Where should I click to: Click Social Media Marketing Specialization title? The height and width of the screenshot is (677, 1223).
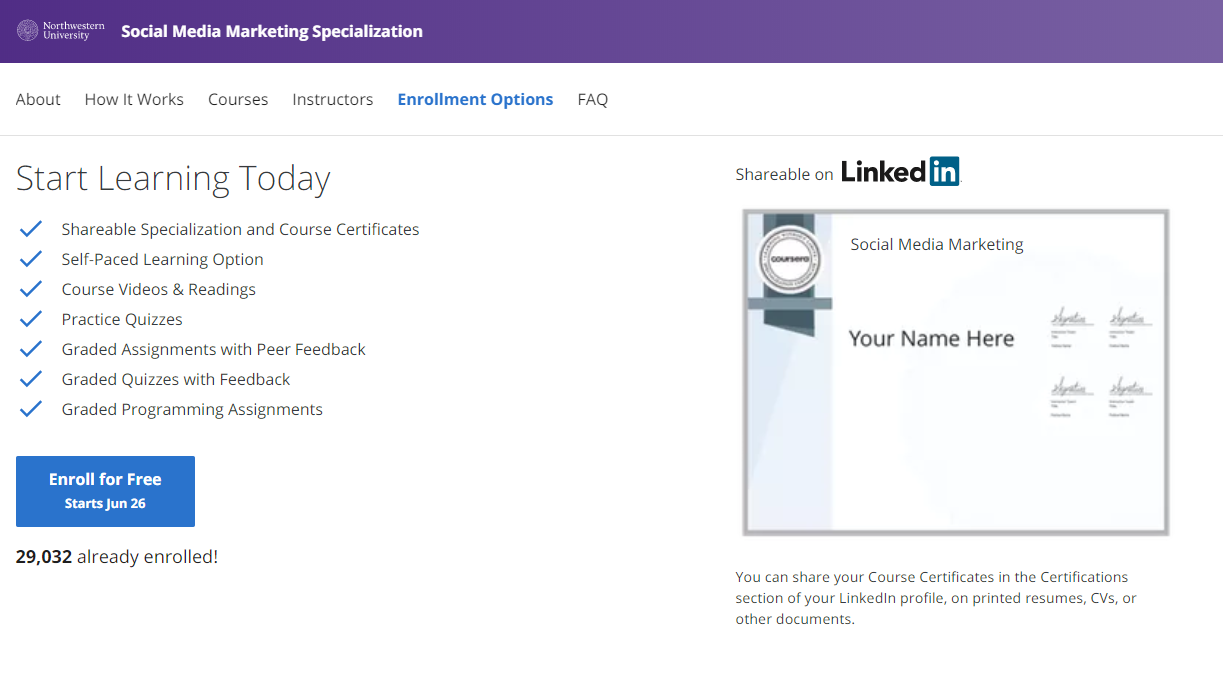click(x=272, y=31)
